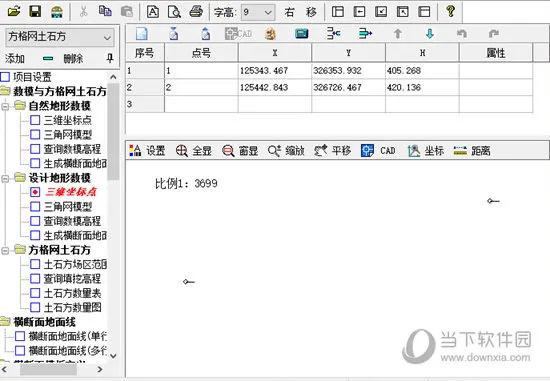Click the gray up arrow icon
The width and height of the screenshot is (550, 381).
click(397, 34)
